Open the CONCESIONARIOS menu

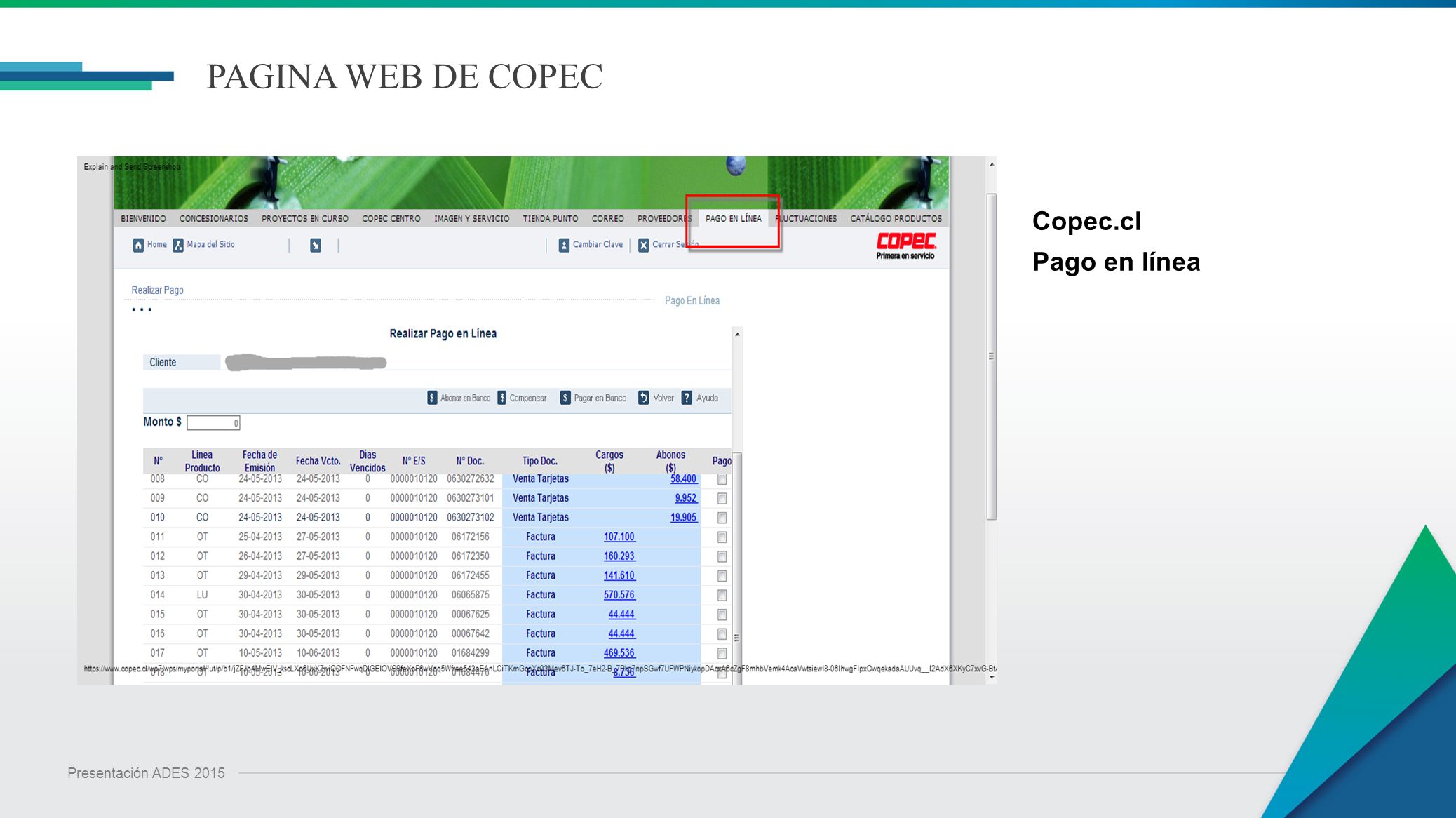[x=214, y=219]
